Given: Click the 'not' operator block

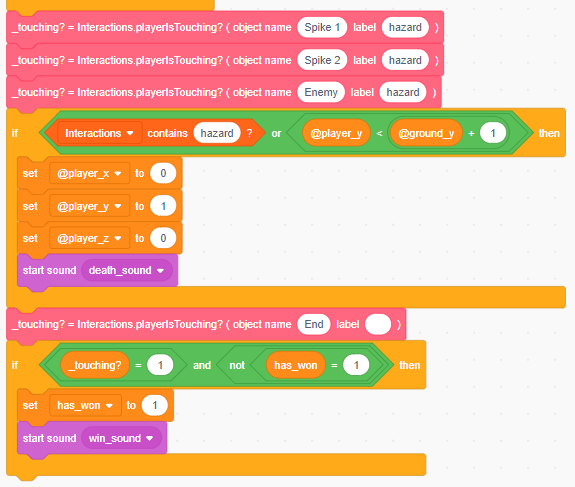Looking at the screenshot, I should [237, 365].
